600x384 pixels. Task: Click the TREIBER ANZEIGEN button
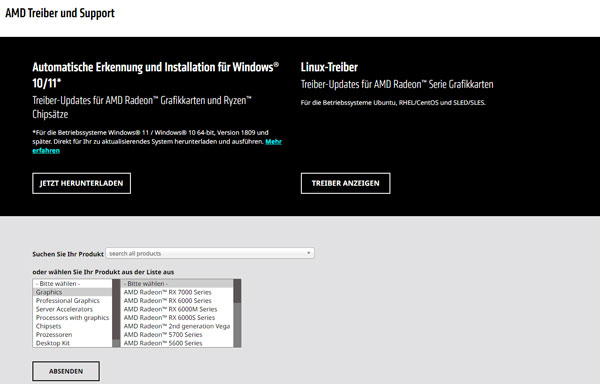coord(346,183)
